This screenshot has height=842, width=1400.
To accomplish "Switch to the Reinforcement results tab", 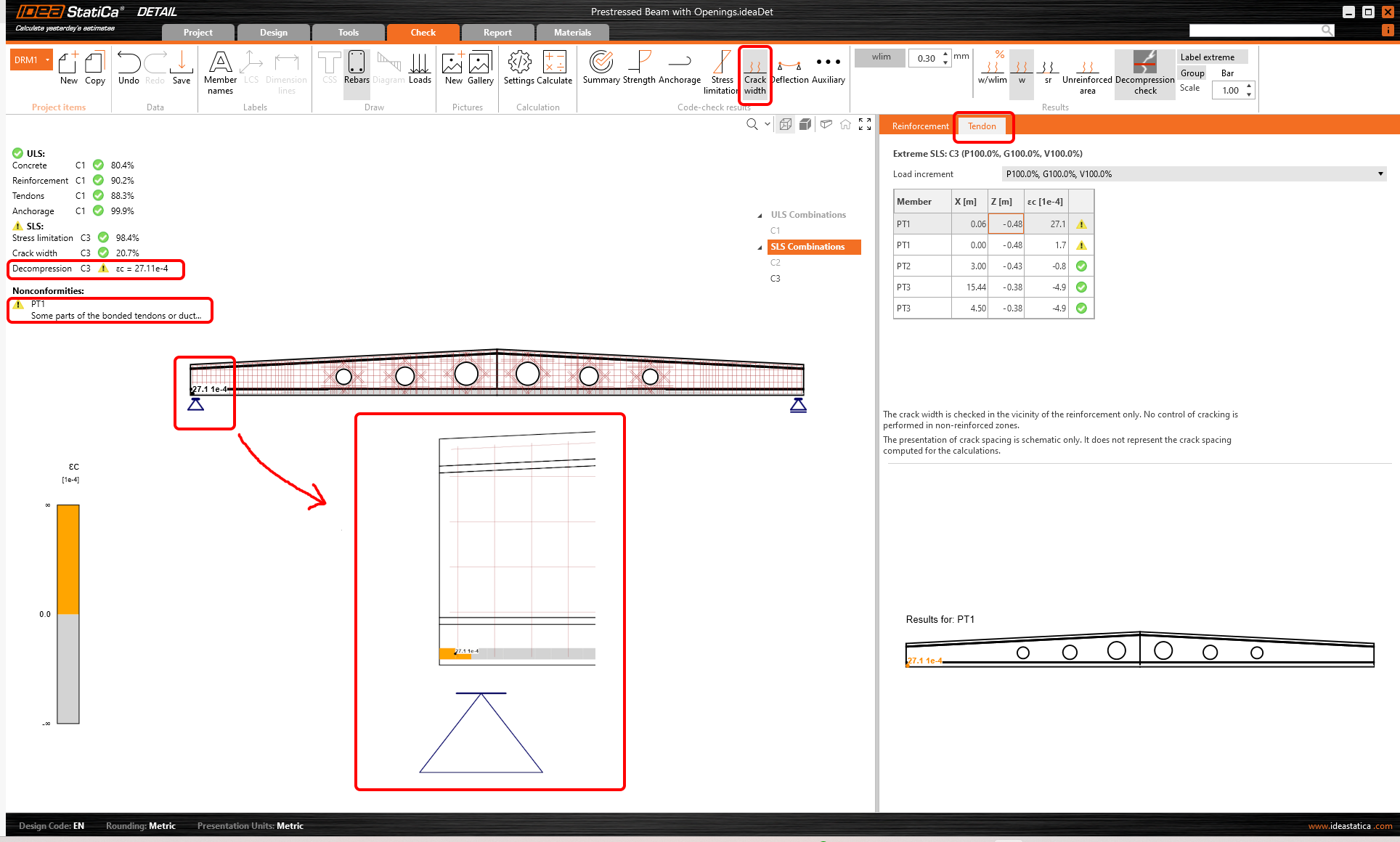I will pyautogui.click(x=920, y=126).
